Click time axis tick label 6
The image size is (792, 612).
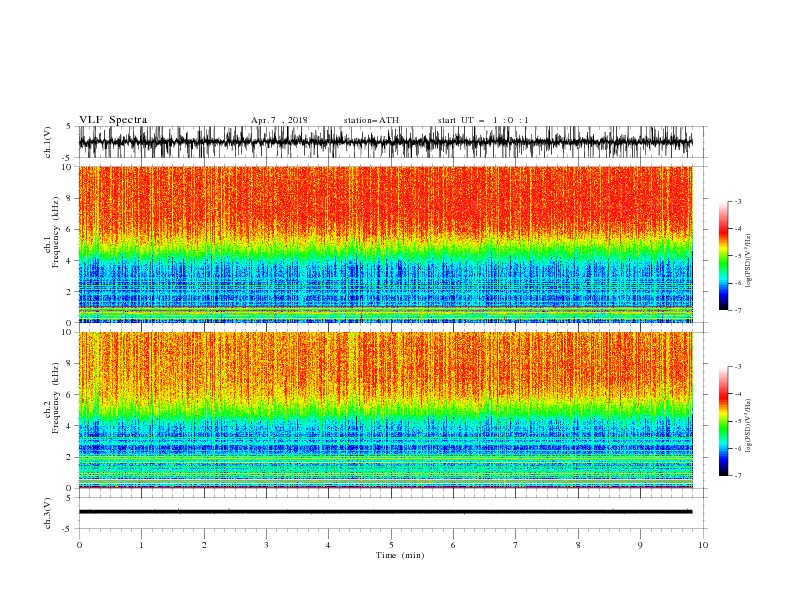point(454,545)
